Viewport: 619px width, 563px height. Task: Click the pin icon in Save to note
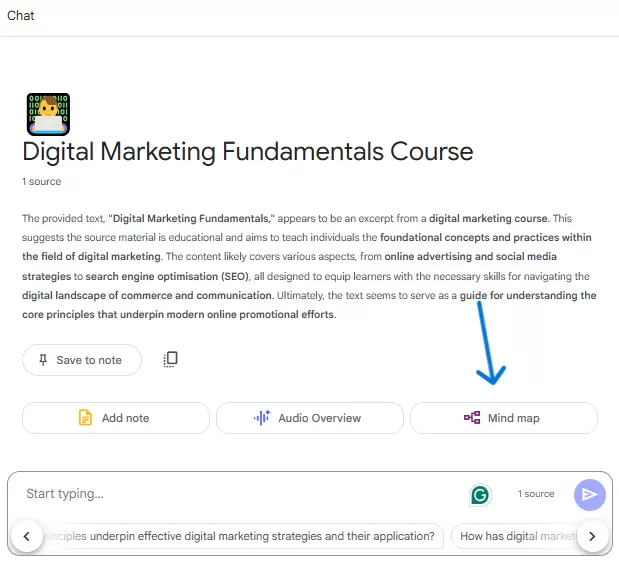coord(43,360)
